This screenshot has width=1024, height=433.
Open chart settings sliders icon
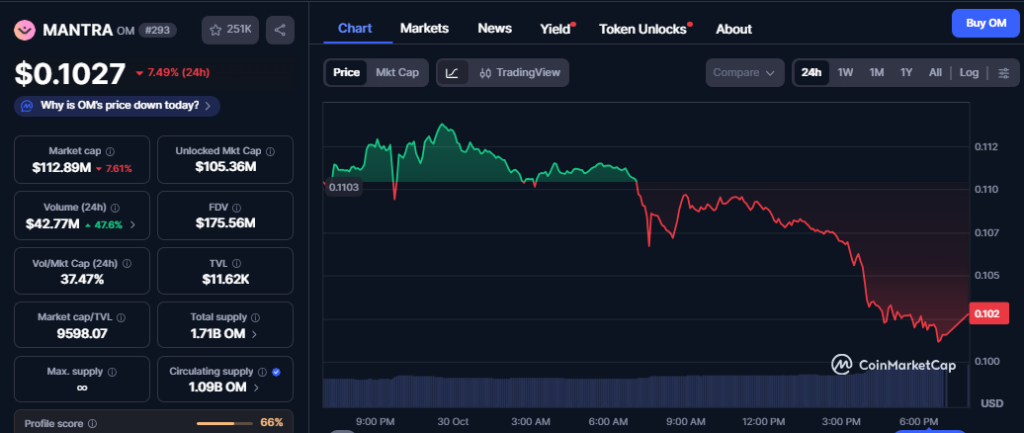1004,72
